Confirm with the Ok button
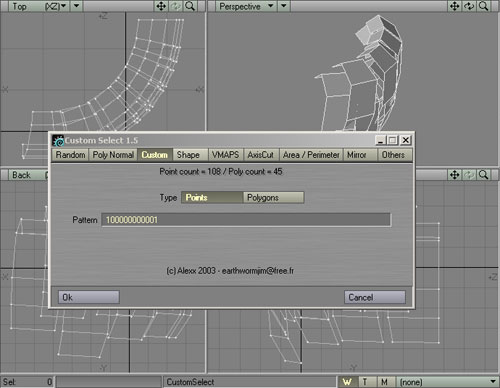This screenshot has height=388, width=500. (89, 297)
